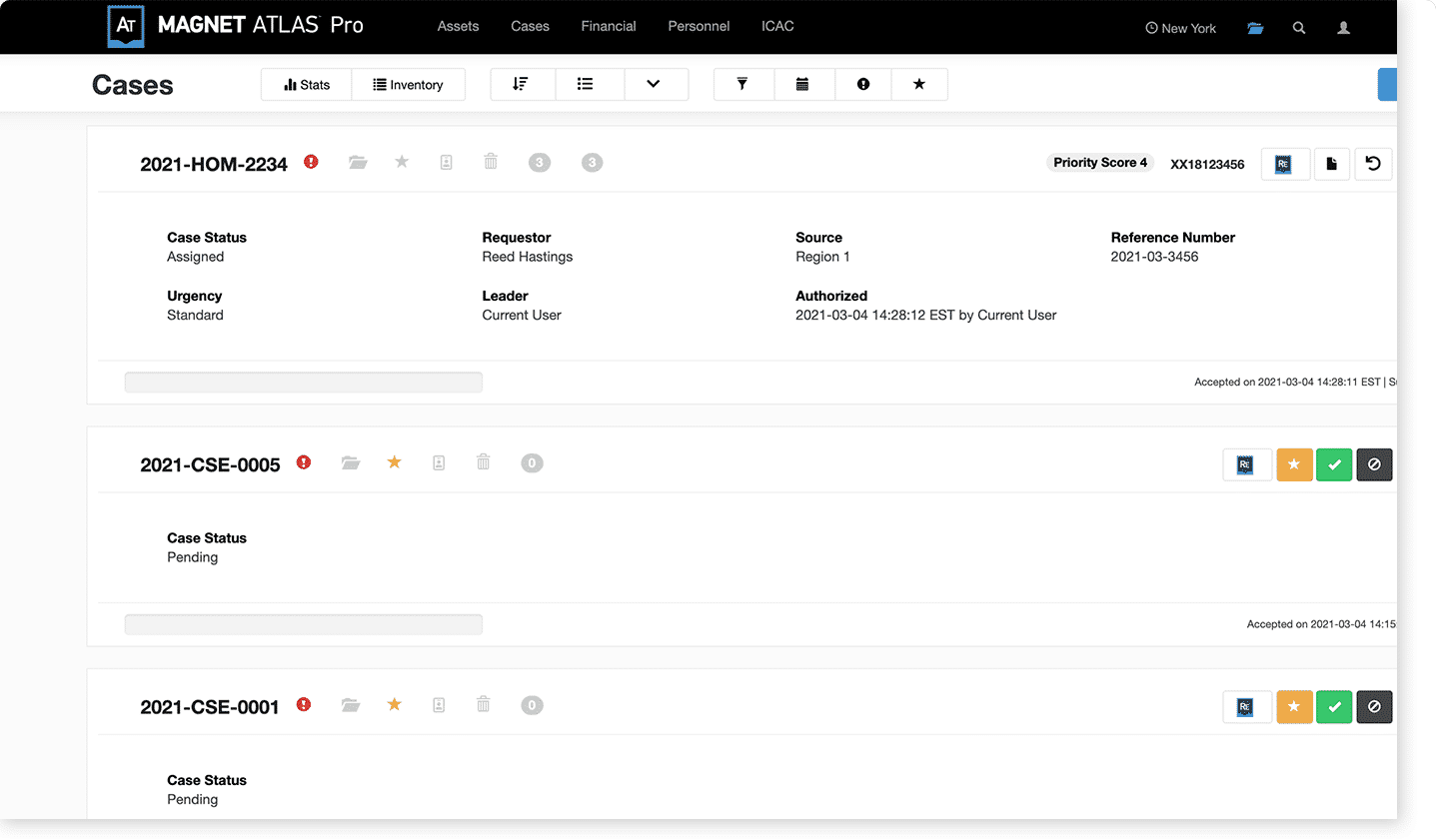Click the sort order icon
The image size is (1436, 840).
point(521,84)
